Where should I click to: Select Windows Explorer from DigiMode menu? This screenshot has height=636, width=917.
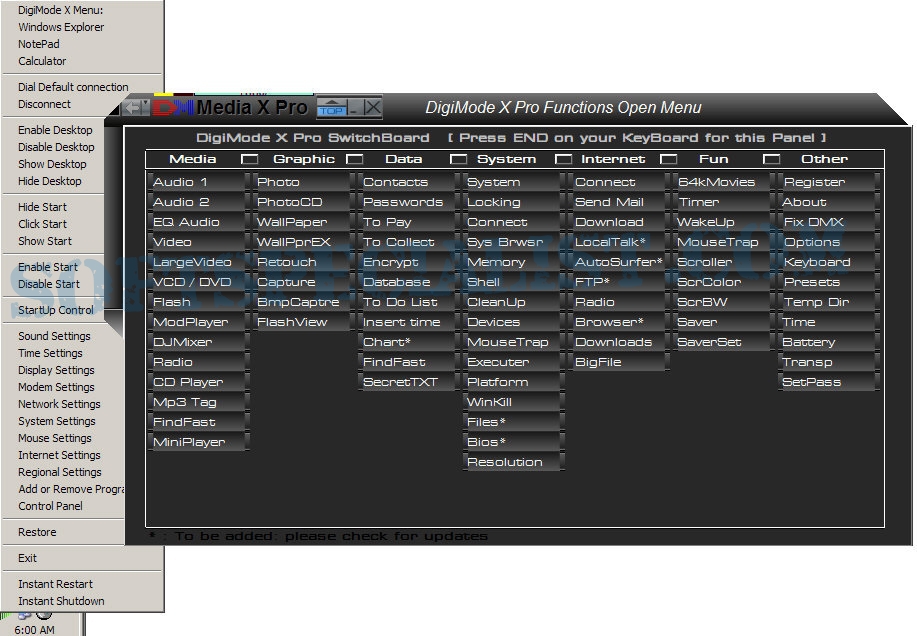(61, 27)
